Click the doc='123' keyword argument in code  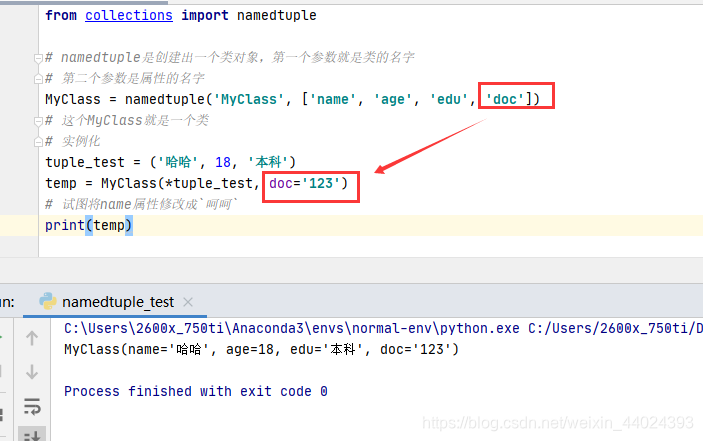[x=304, y=183]
